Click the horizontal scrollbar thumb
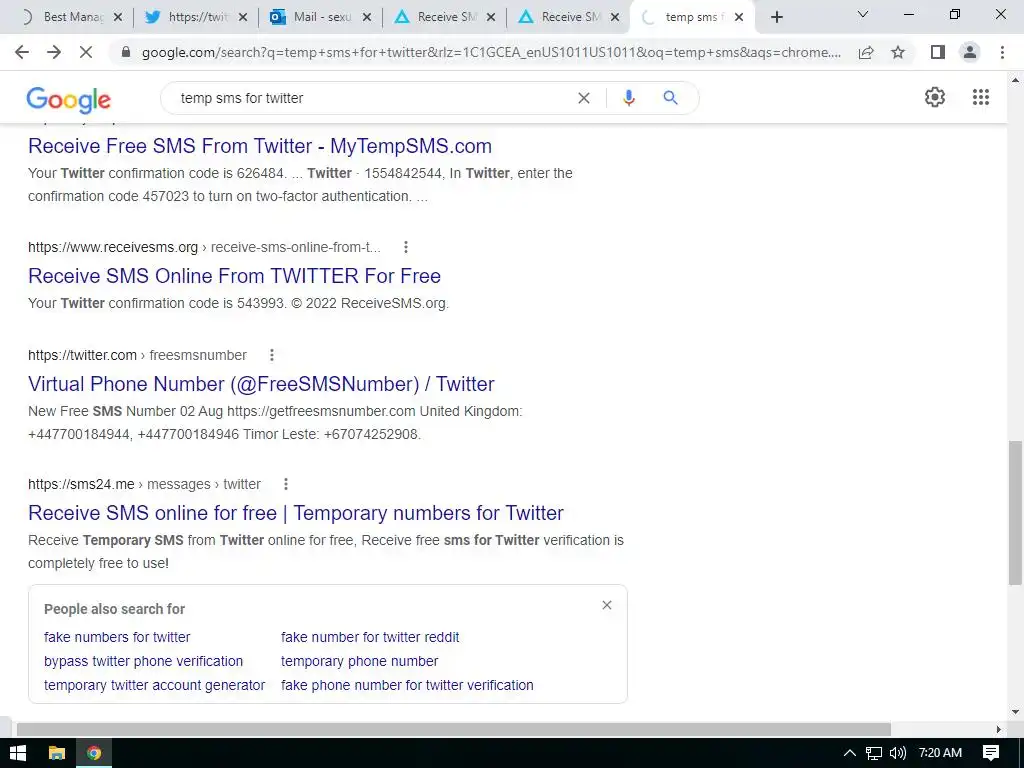Viewport: 1024px width, 768px height. tap(454, 729)
